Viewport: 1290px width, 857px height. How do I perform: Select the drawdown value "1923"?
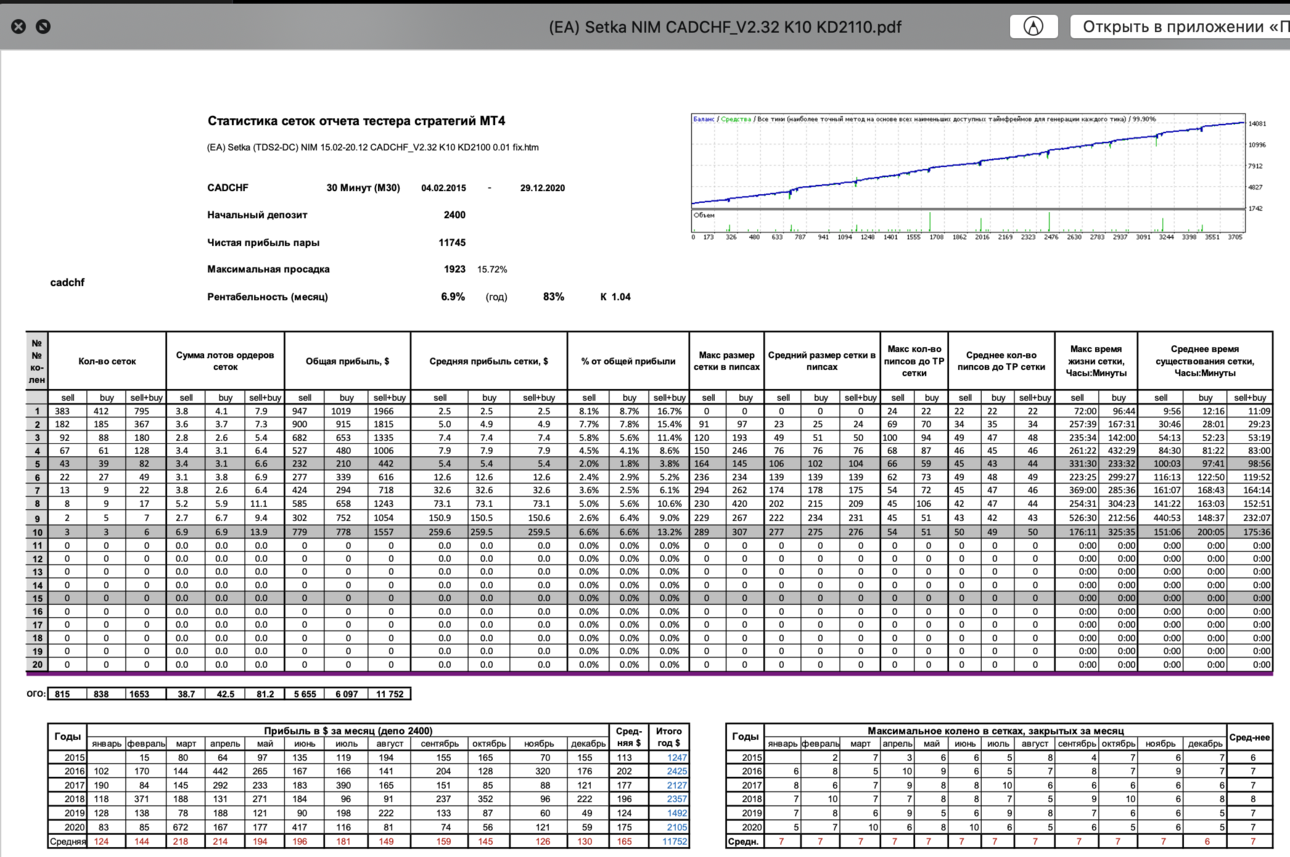click(454, 269)
